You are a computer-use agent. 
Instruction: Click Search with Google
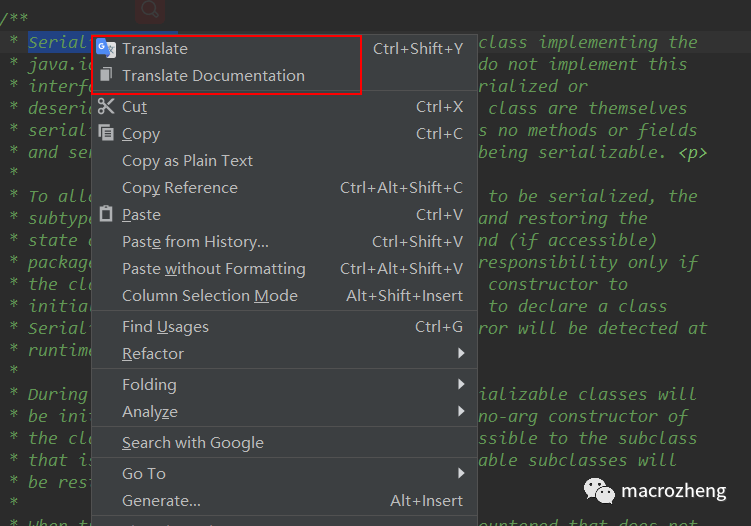pos(192,443)
